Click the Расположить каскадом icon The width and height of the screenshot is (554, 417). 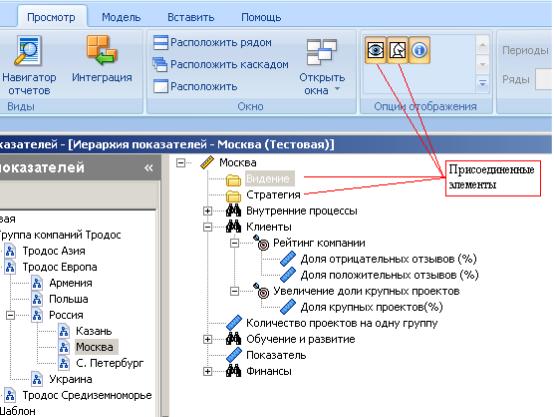click(160, 64)
